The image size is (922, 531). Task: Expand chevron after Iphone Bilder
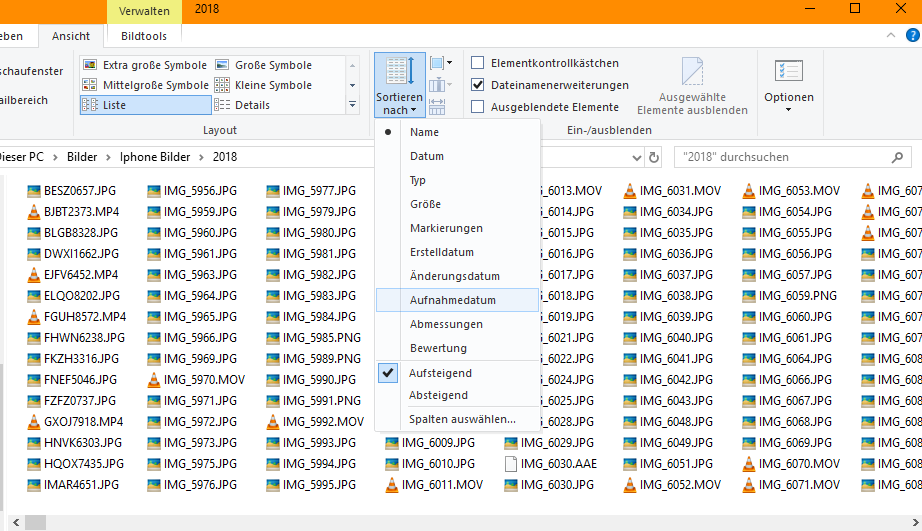[x=202, y=158]
